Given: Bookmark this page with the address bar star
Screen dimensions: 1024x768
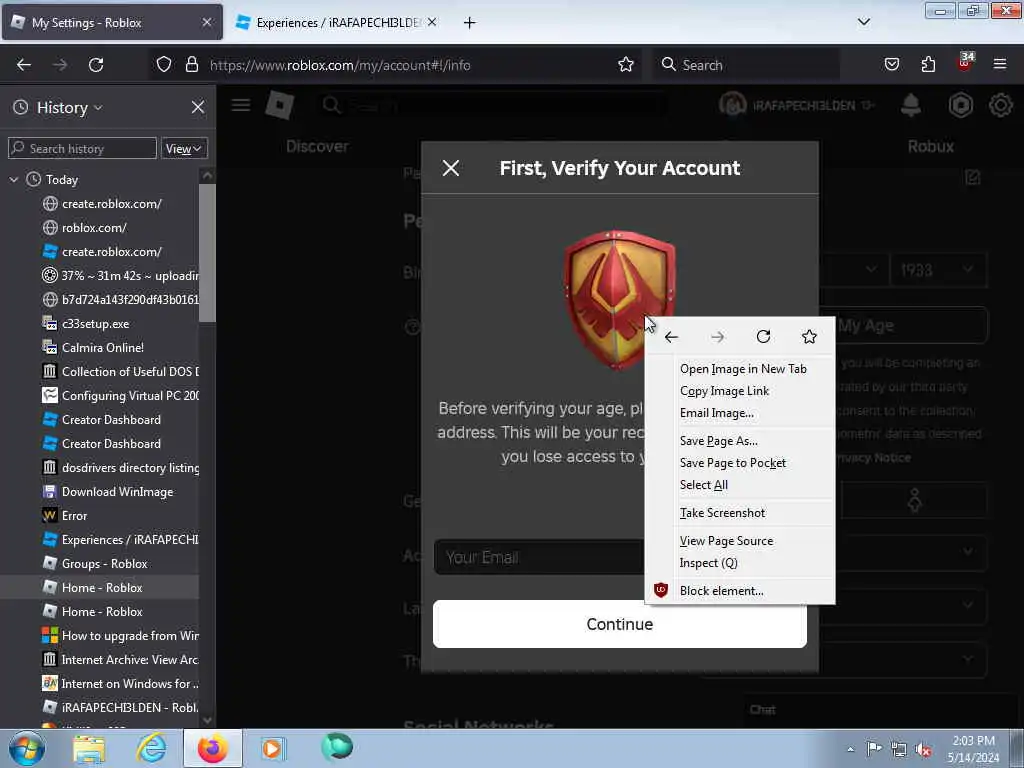Looking at the screenshot, I should (x=626, y=65).
